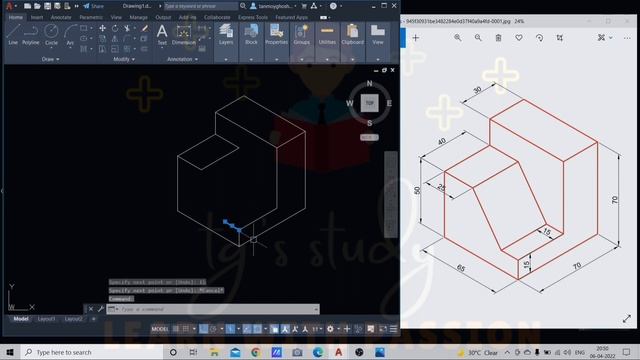Click the MODEL button in status bar
This screenshot has width=640, height=360.
(x=160, y=329)
